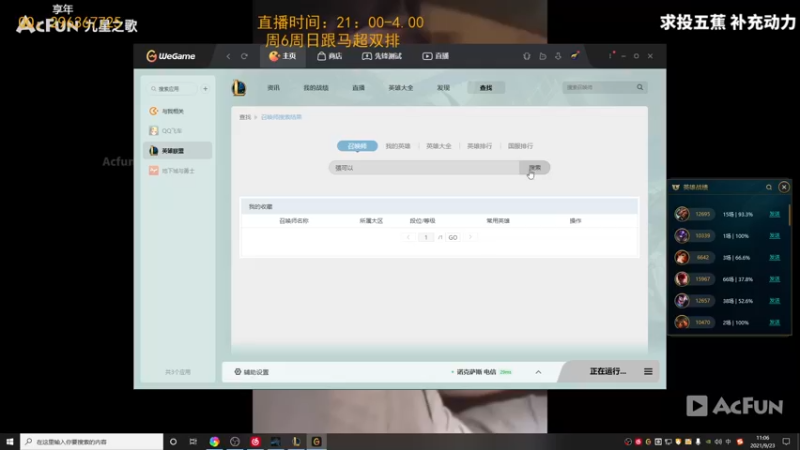This screenshot has width=800, height=450.
Task: Click the hero stats panel scrollbar
Action: coord(789,214)
